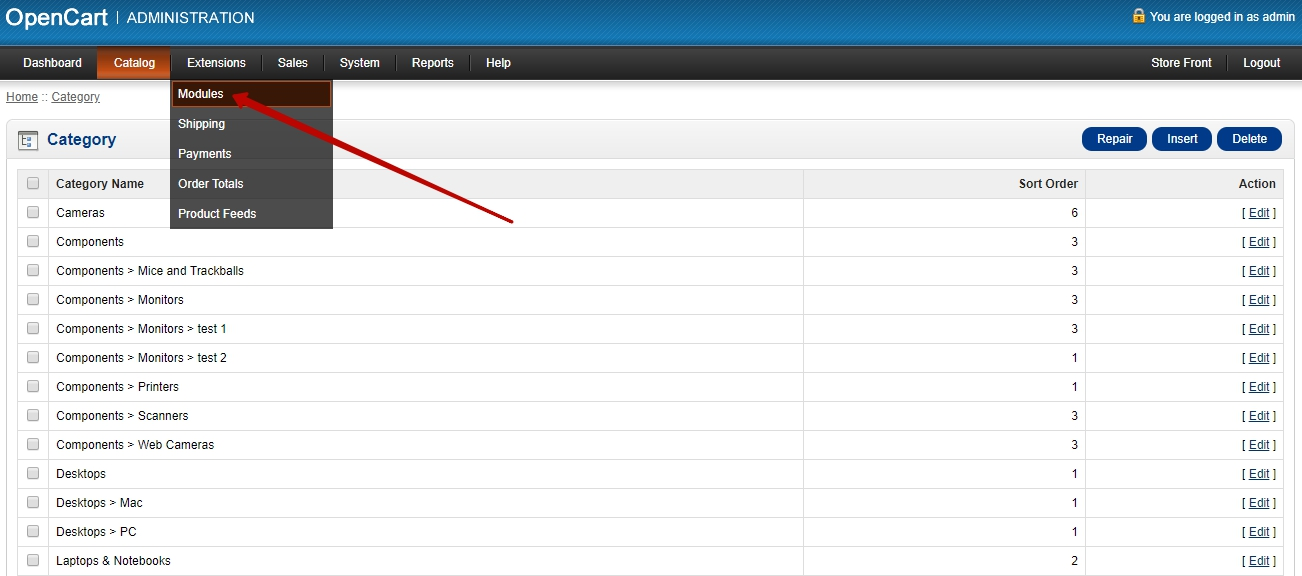The height and width of the screenshot is (576, 1302).
Task: Click sort order value 6 for Cameras
Action: click(x=1074, y=213)
